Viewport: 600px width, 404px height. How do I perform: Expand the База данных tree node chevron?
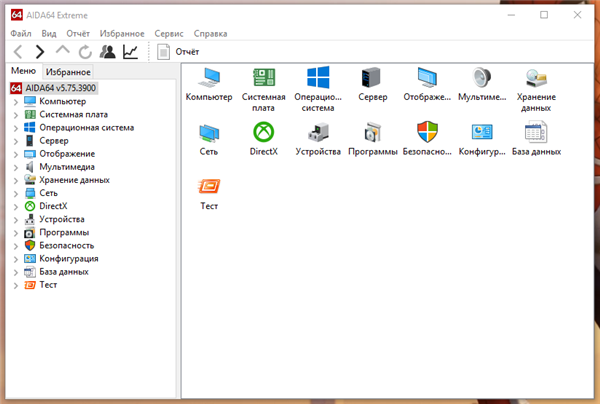pos(15,272)
